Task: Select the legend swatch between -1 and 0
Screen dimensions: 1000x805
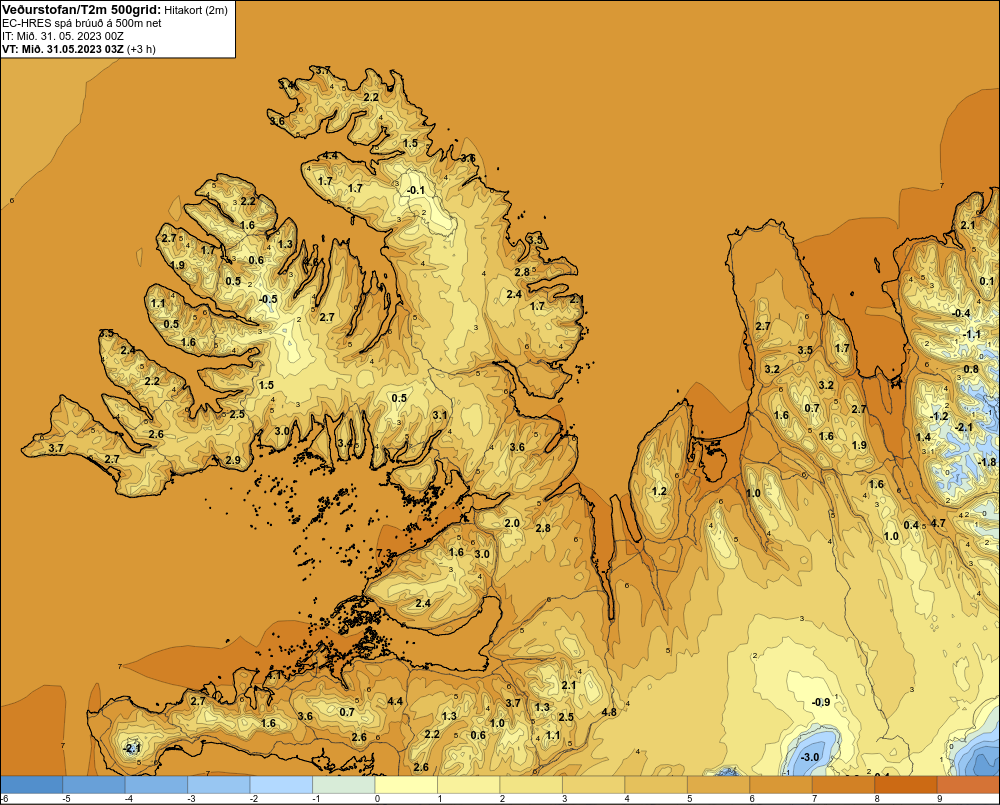Action: pos(344,785)
